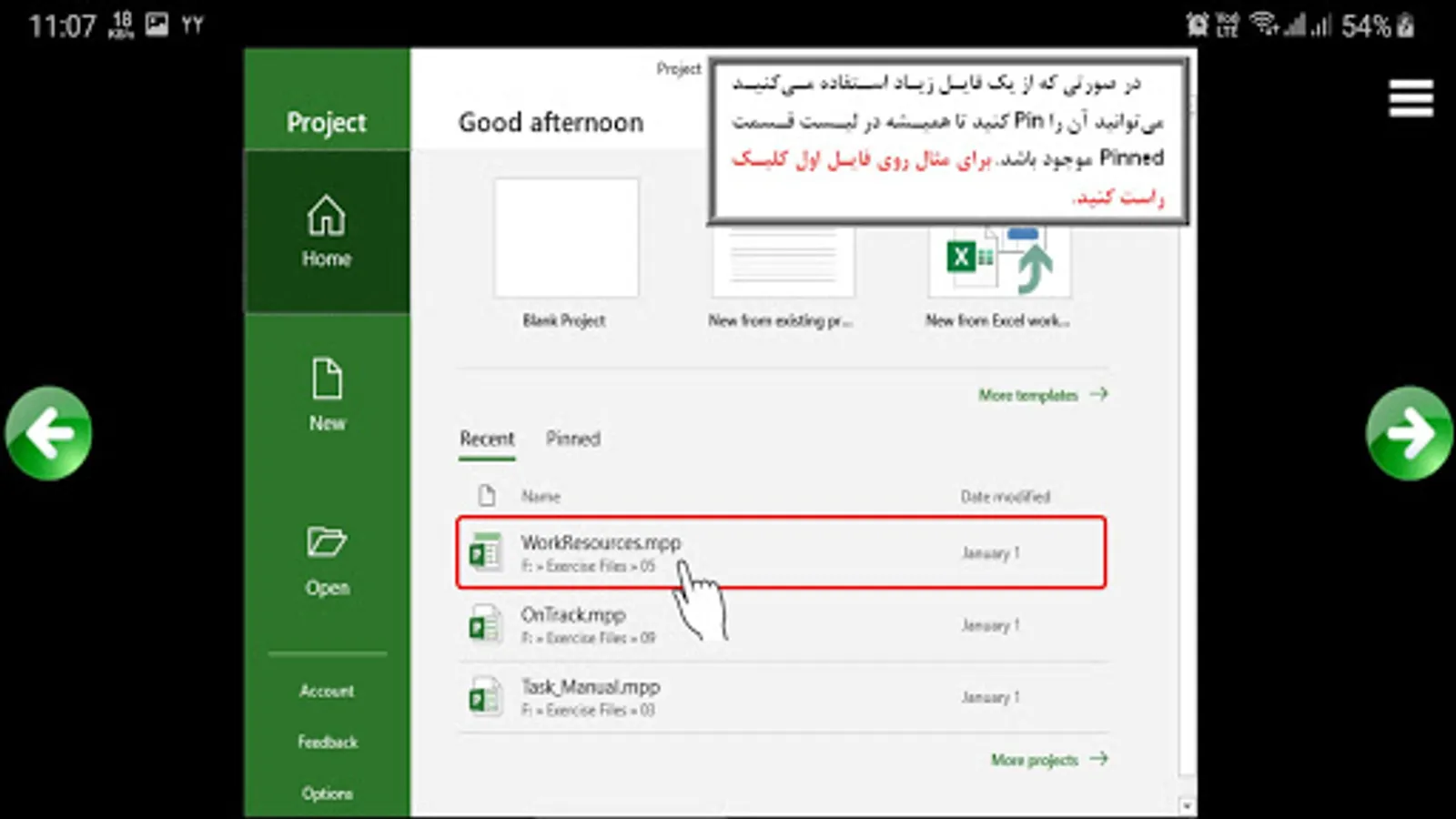The height and width of the screenshot is (819, 1456).
Task: Click the New document icon in the sidebar
Action: point(327,379)
